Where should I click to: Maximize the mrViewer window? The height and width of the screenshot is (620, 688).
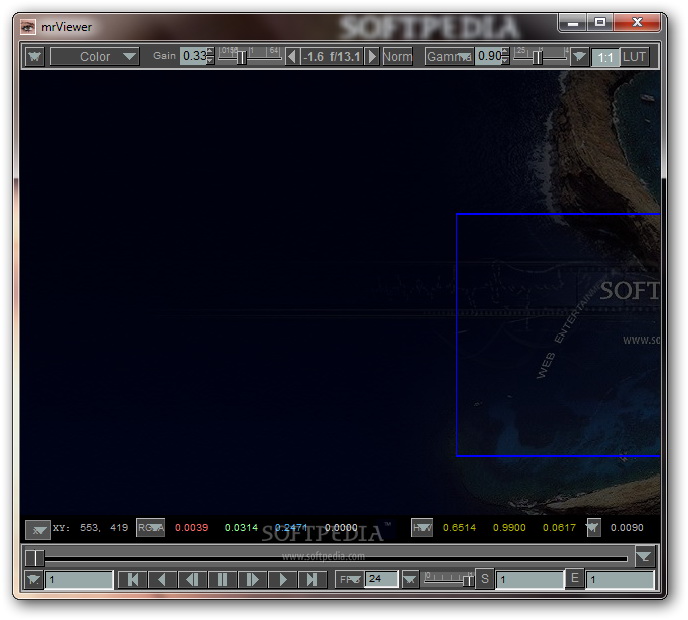600,23
